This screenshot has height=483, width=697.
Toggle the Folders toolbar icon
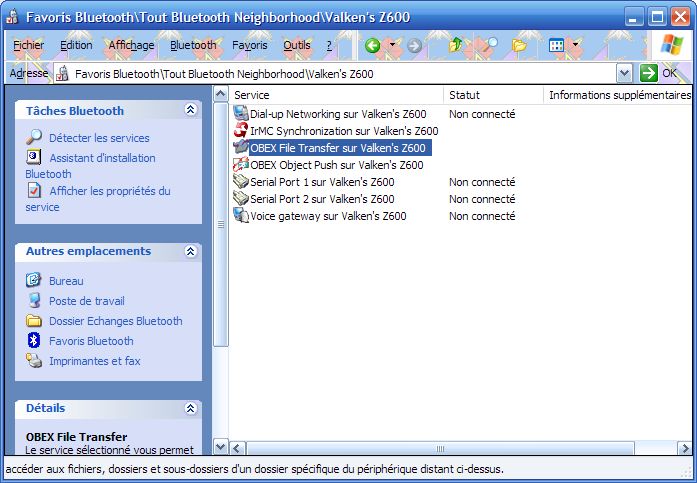519,45
